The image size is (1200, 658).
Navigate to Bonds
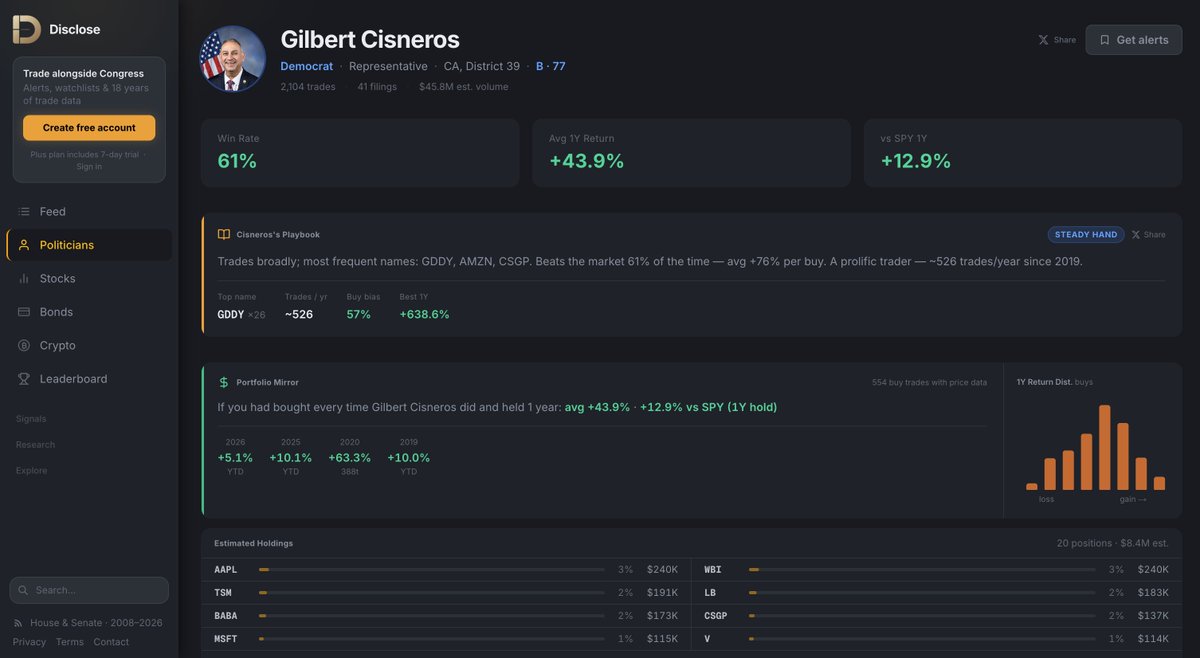pos(89,312)
